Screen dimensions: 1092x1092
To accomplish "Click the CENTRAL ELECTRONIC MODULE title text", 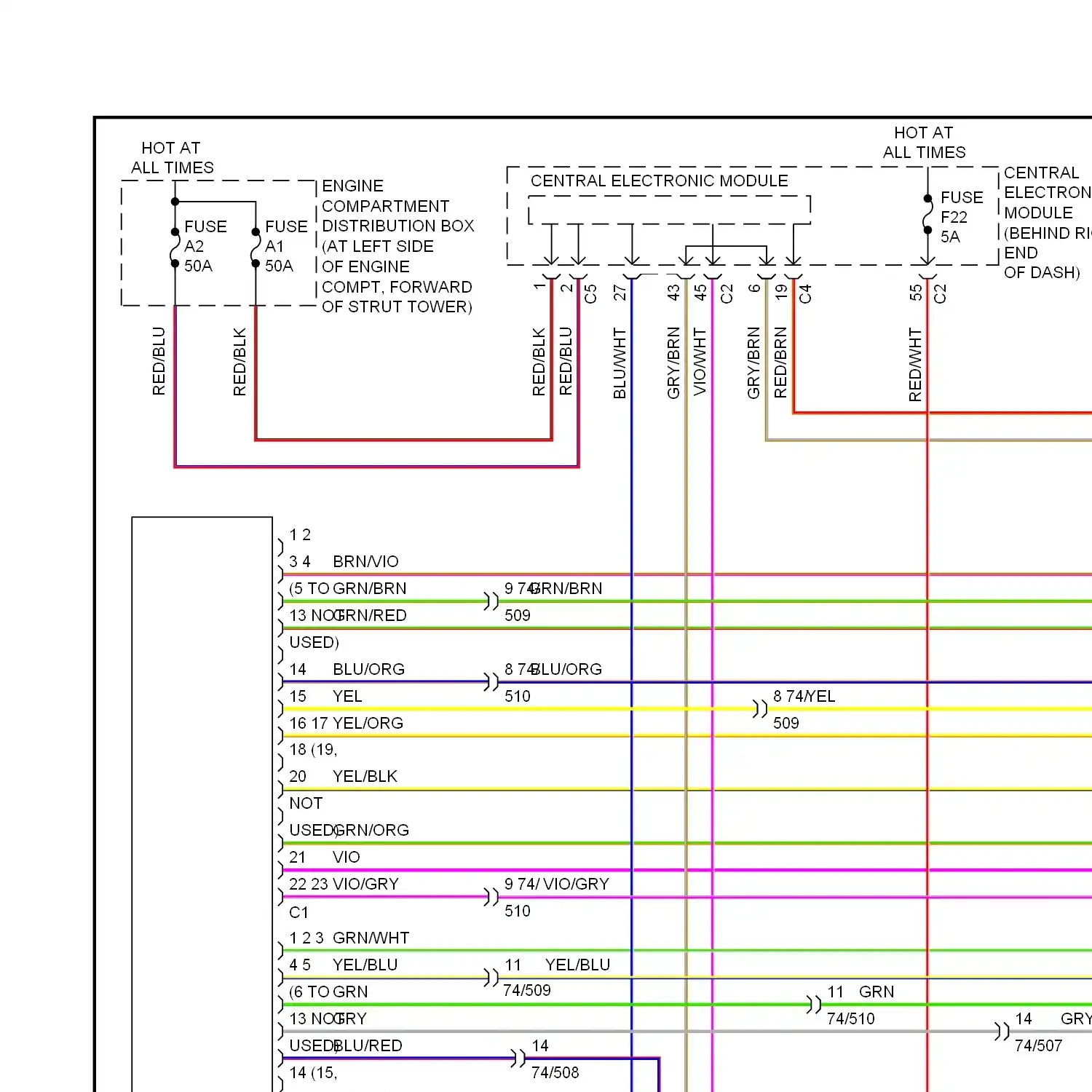I will click(x=659, y=181).
